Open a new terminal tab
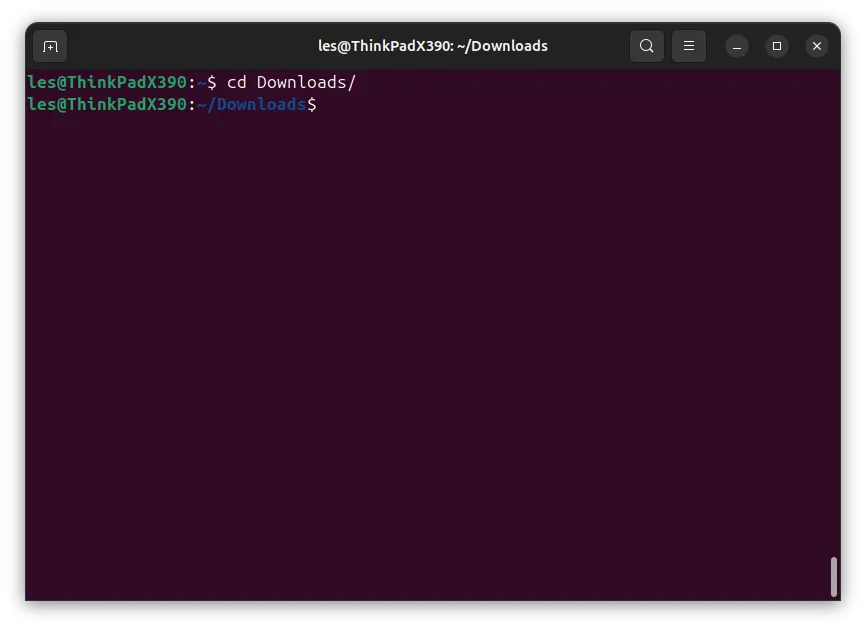Screen dimensions: 866x629 click(50, 46)
